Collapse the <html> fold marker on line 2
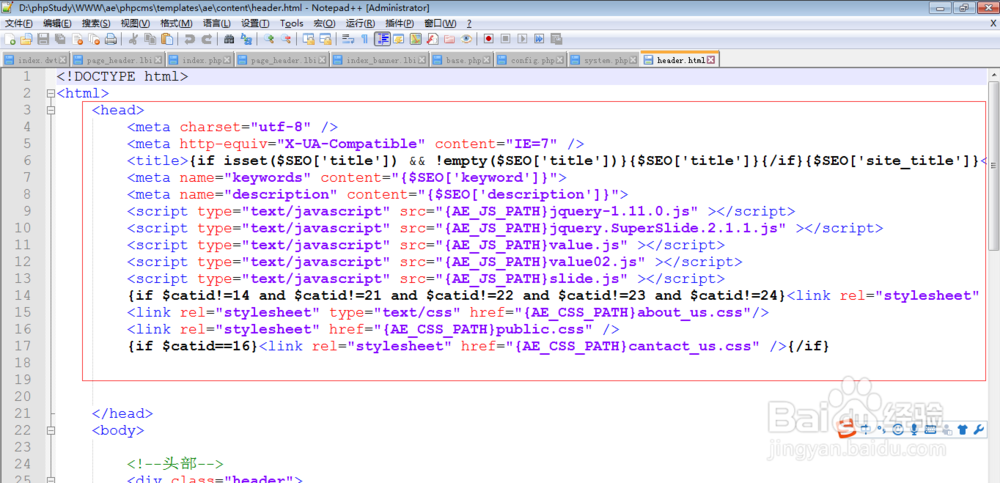Screen dimensions: 1000x483 50,94
